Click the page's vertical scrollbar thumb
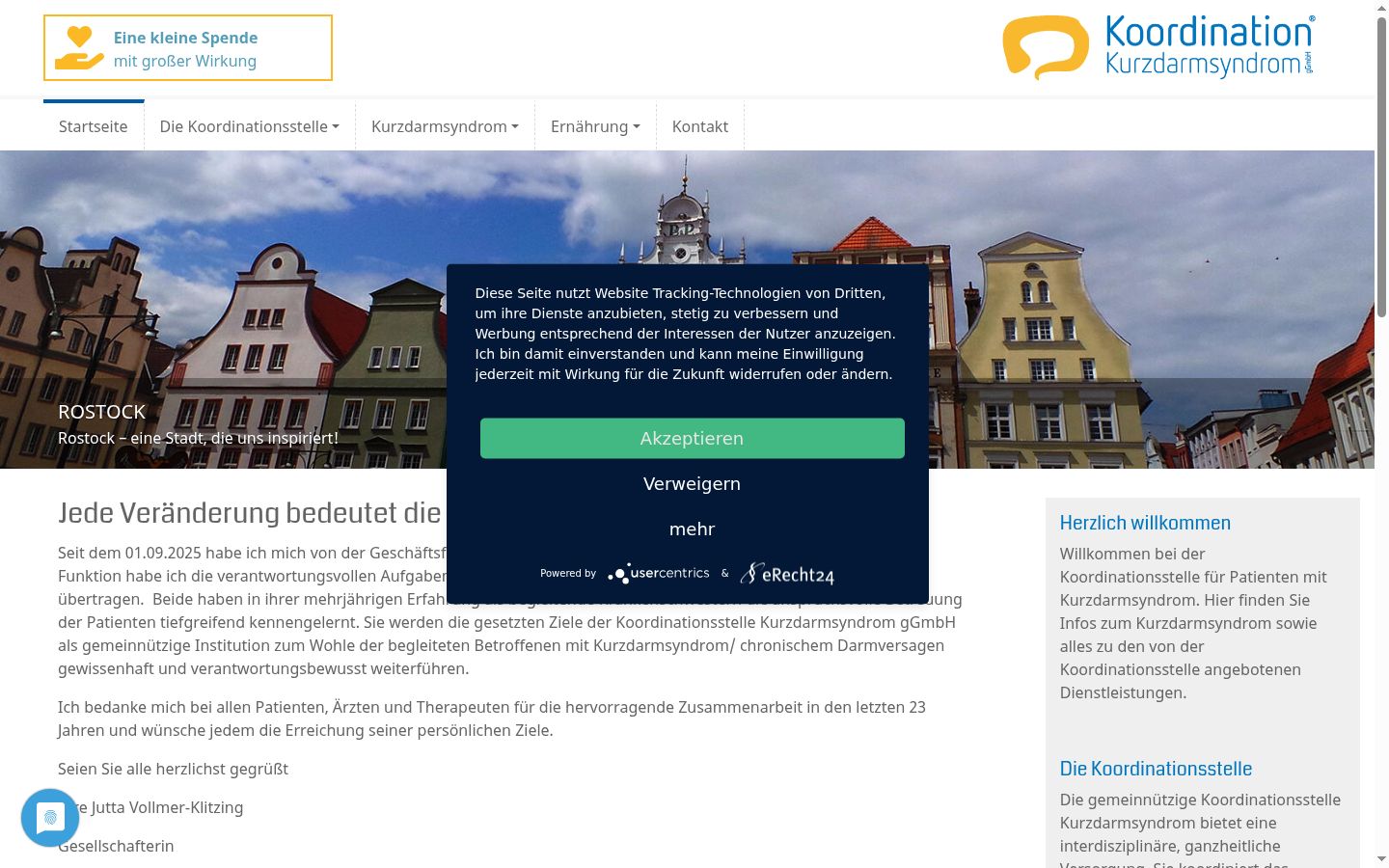1389x868 pixels. (1381, 166)
